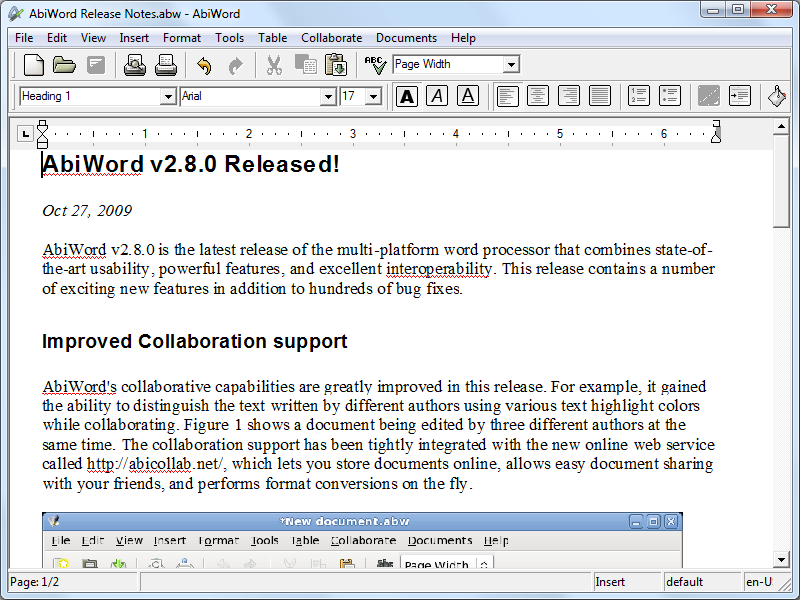The height and width of the screenshot is (600, 800).
Task: Toggle underline formatting button
Action: (x=467, y=96)
